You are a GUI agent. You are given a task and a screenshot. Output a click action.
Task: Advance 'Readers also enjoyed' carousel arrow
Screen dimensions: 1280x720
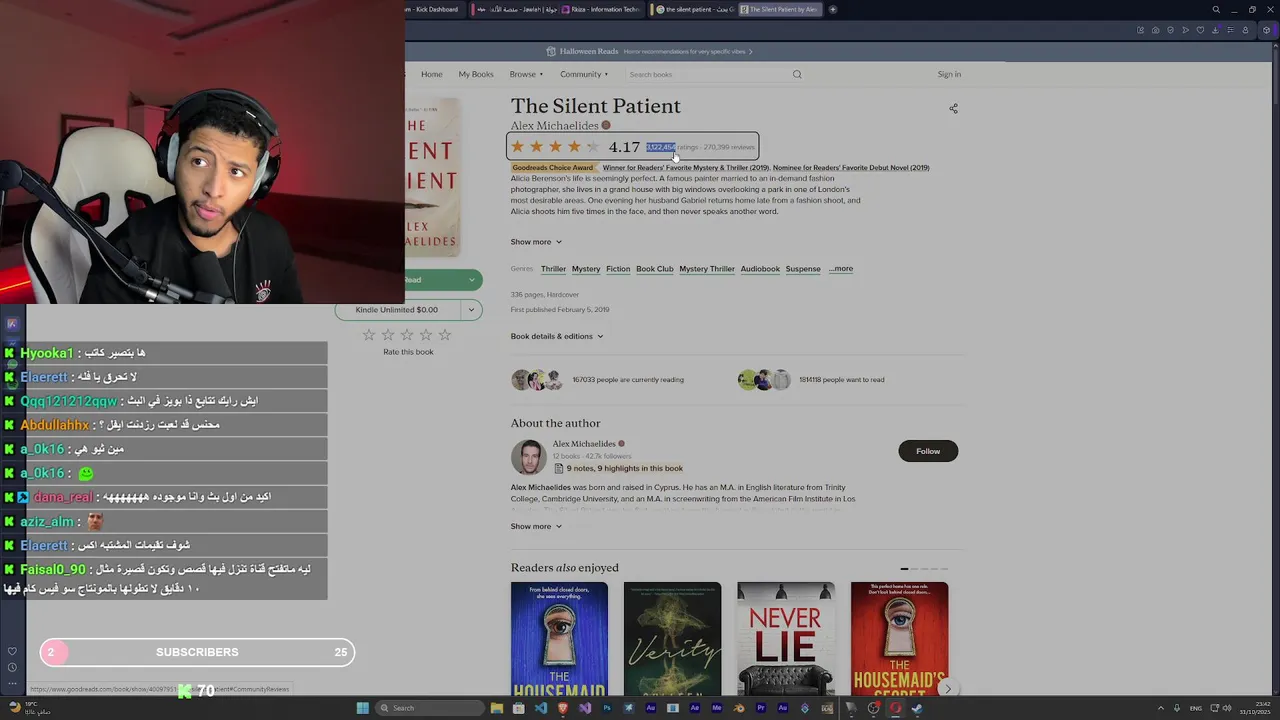(x=948, y=688)
